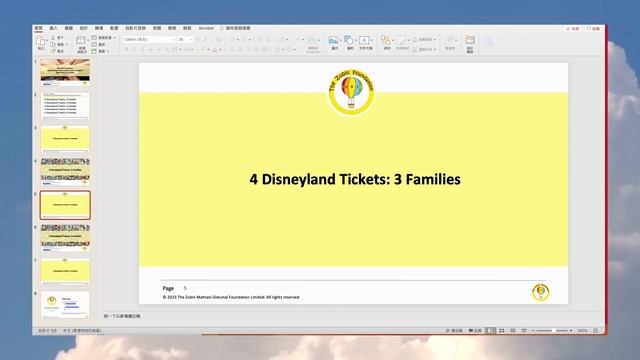Select slide 6 thumbnail
640x360 pixels.
[x=65, y=238]
